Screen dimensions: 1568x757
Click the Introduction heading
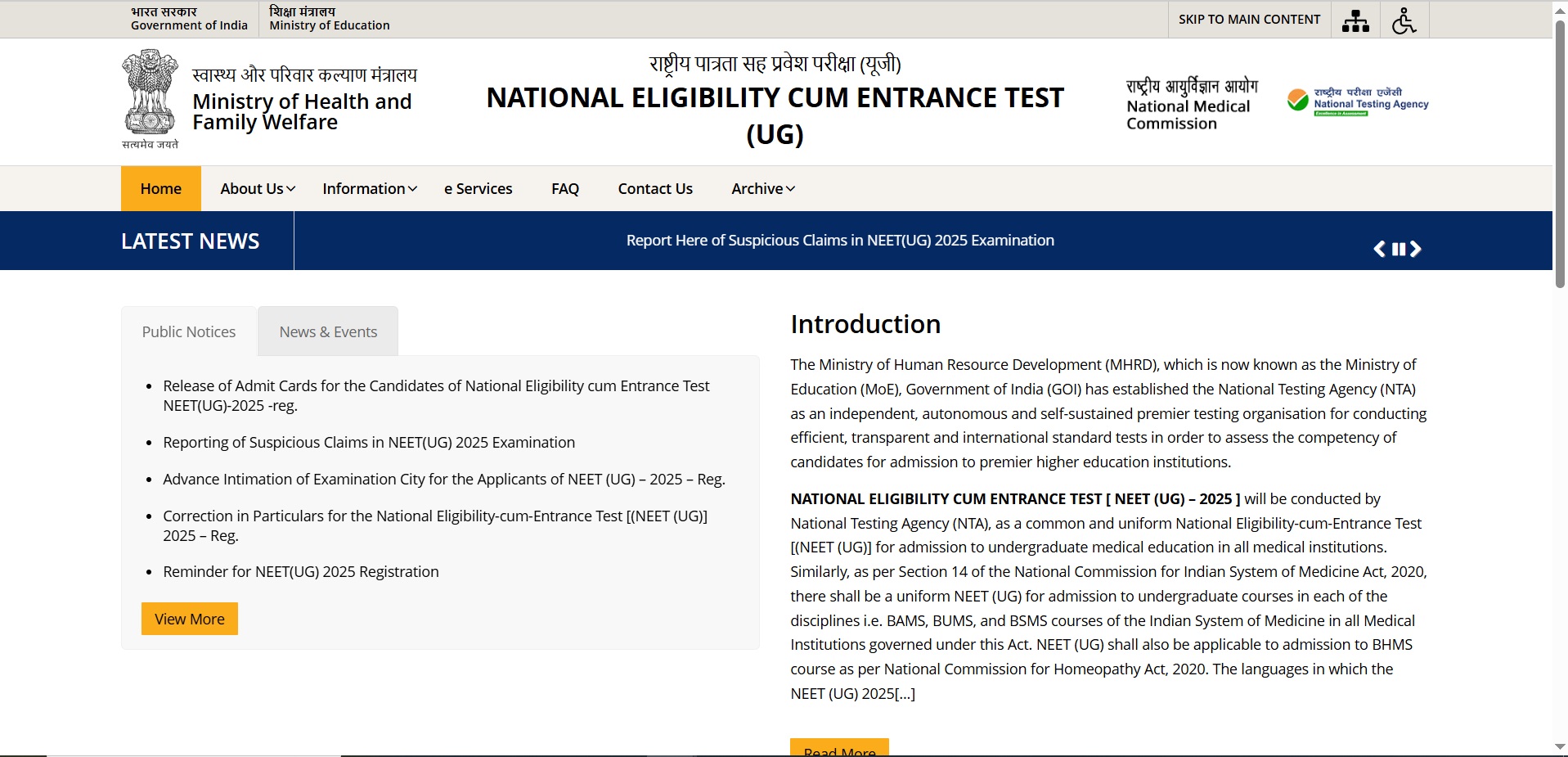point(865,324)
